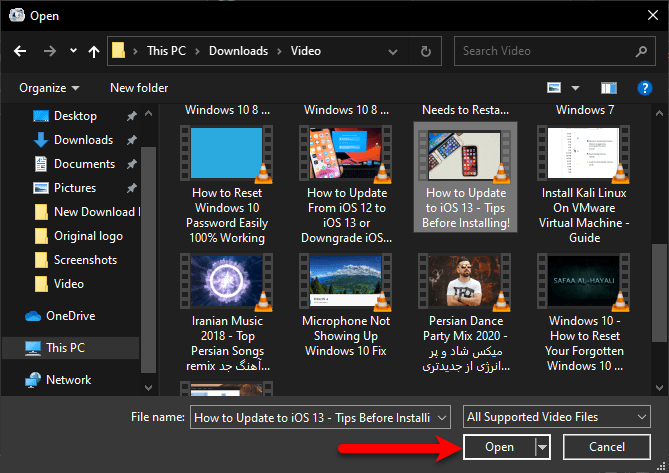Screen dimensions: 669x473
Task: Focus the Search Video field
Action: coord(555,51)
